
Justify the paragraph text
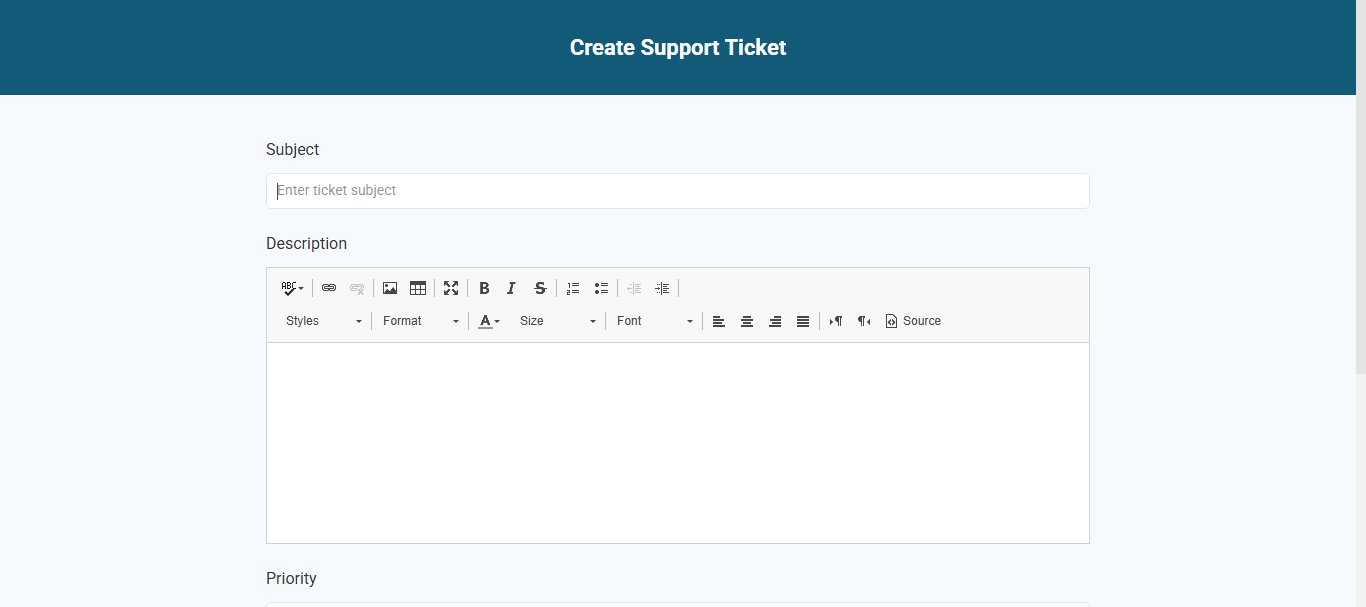(x=803, y=321)
